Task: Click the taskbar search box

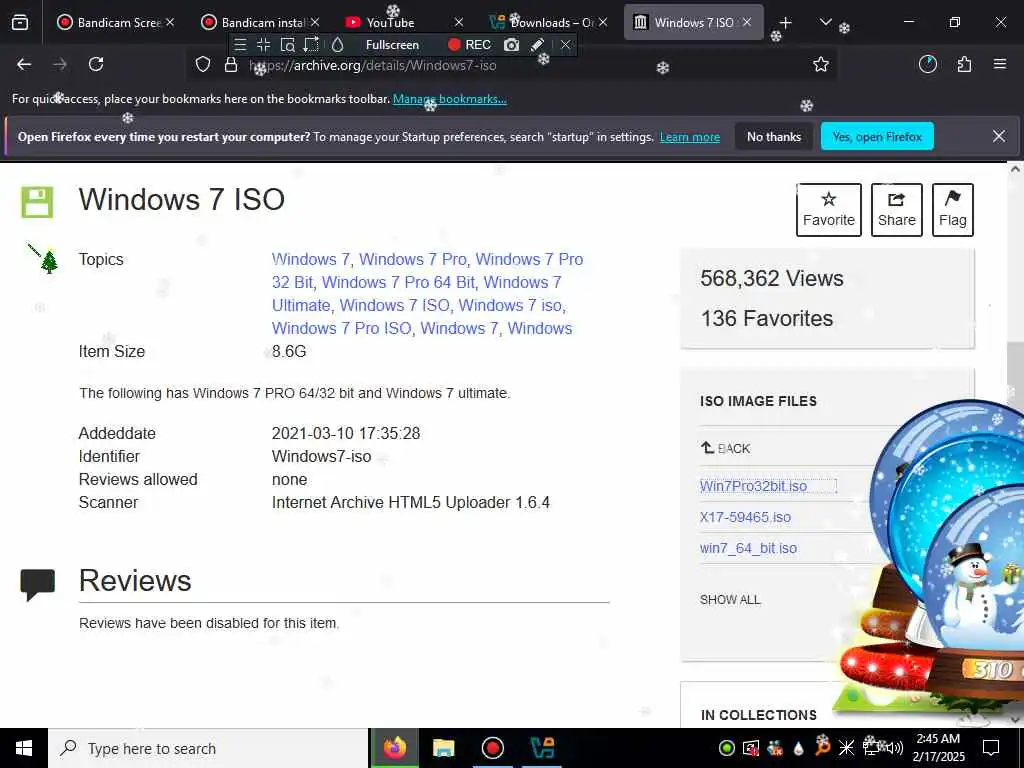Action: (208, 748)
